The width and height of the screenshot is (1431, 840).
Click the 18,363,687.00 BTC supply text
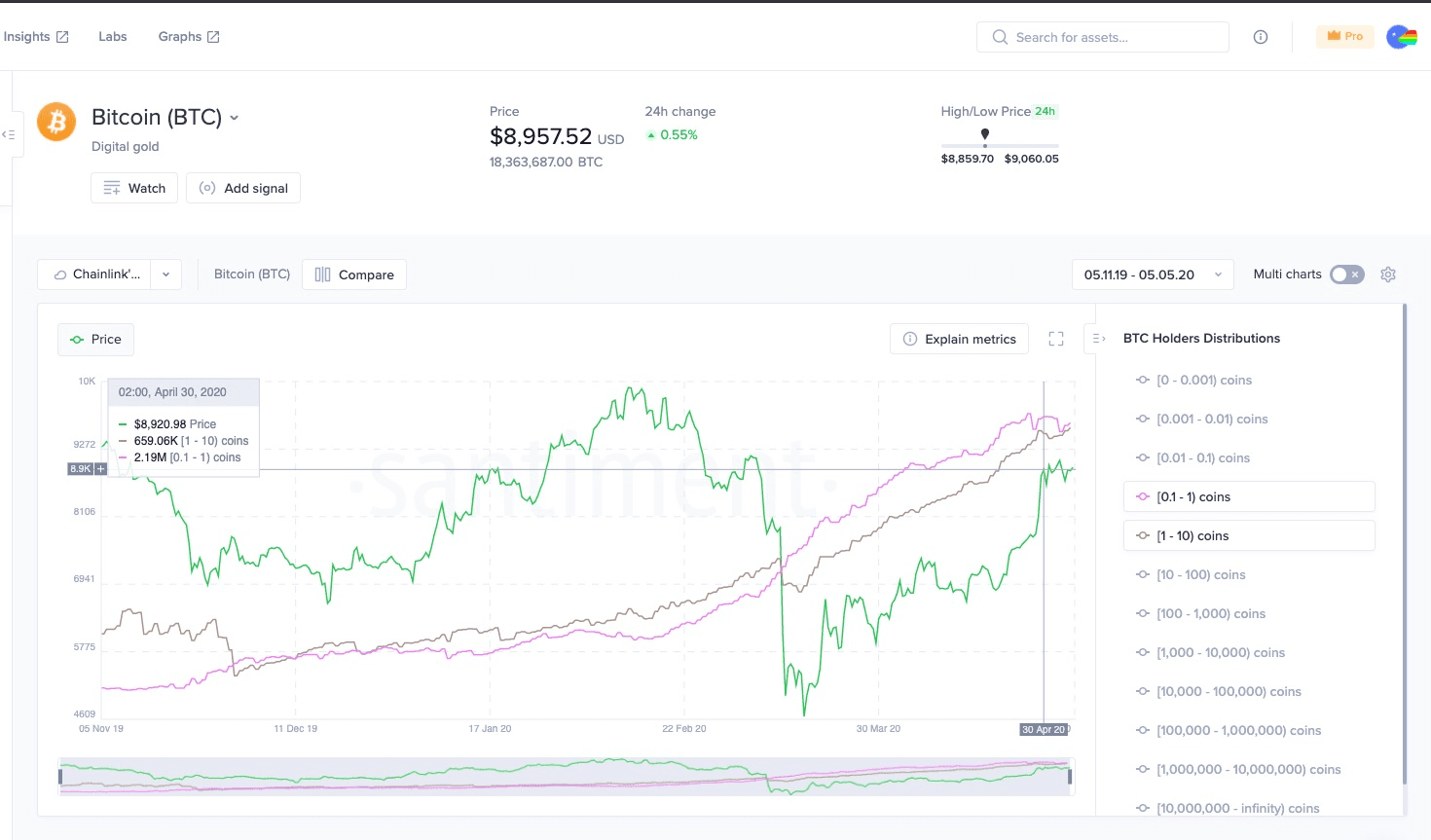tap(546, 163)
